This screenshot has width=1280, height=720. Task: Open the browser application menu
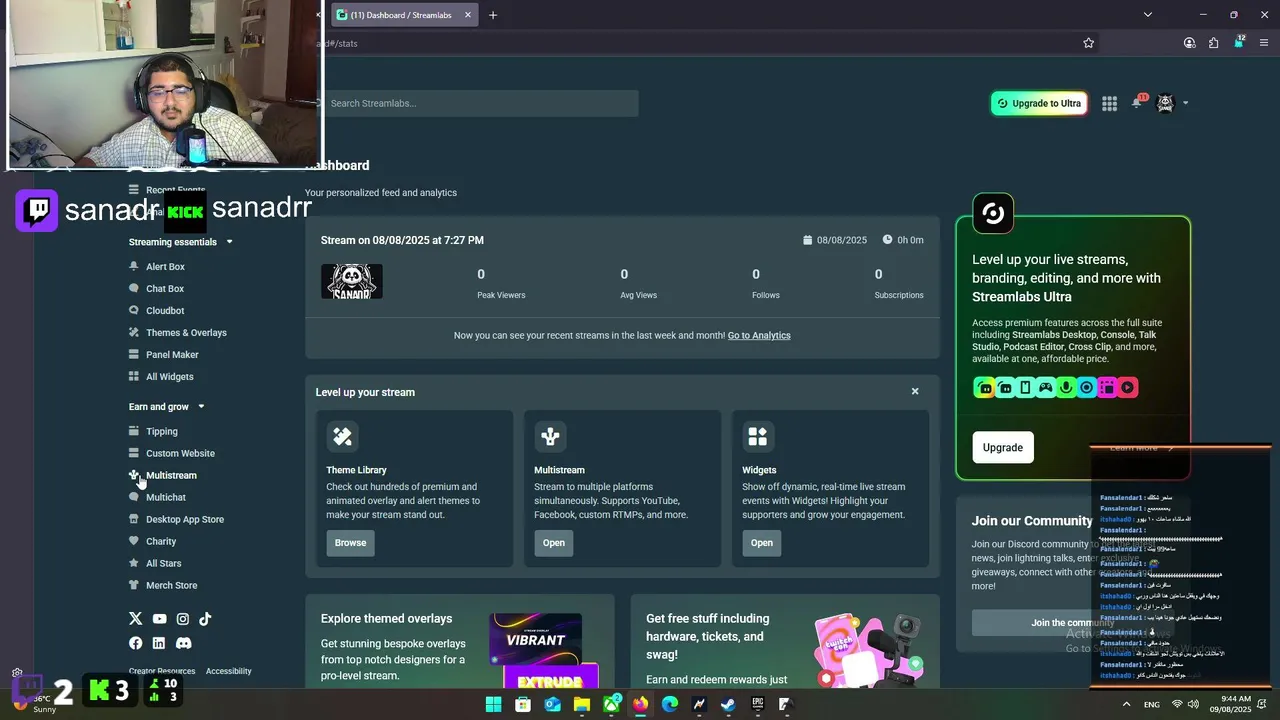point(1265,43)
